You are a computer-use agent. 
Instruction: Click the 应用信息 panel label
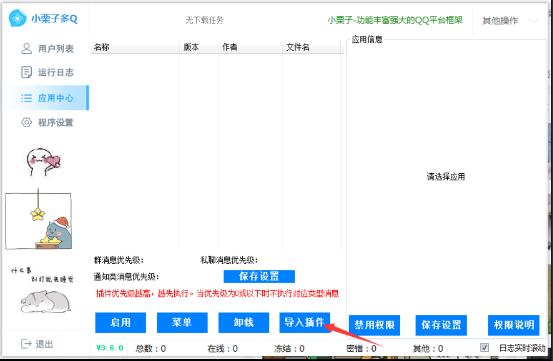pyautogui.click(x=367, y=39)
